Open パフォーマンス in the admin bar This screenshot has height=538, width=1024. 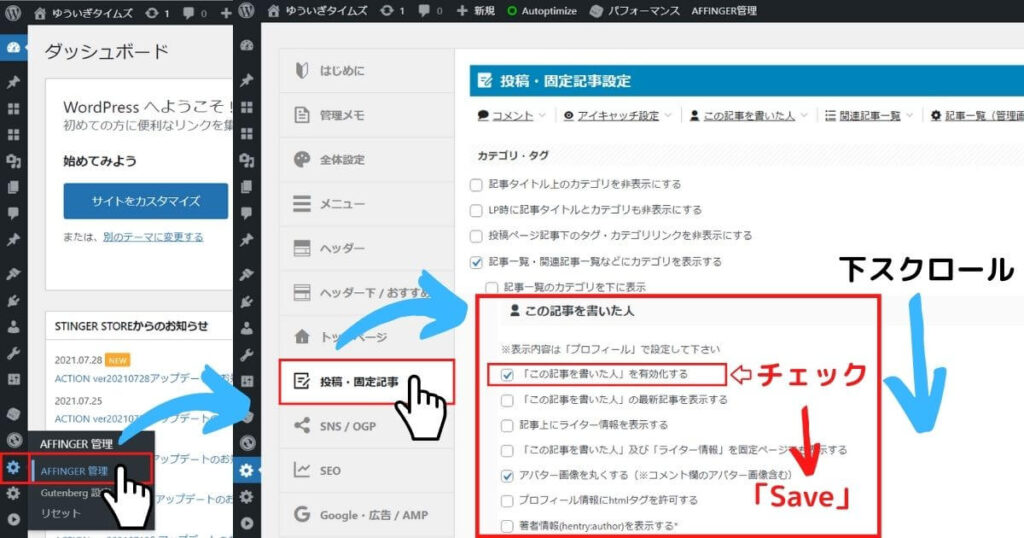click(634, 11)
